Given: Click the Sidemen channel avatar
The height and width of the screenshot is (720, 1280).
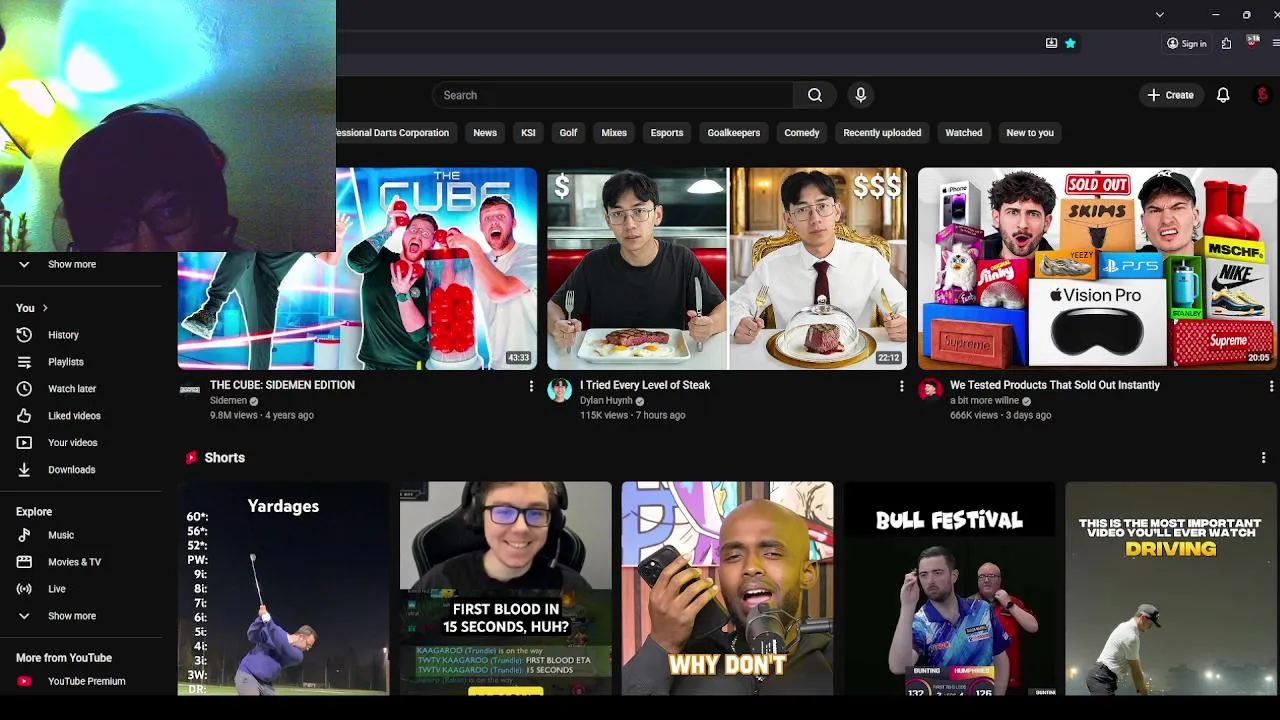Looking at the screenshot, I should click(189, 390).
